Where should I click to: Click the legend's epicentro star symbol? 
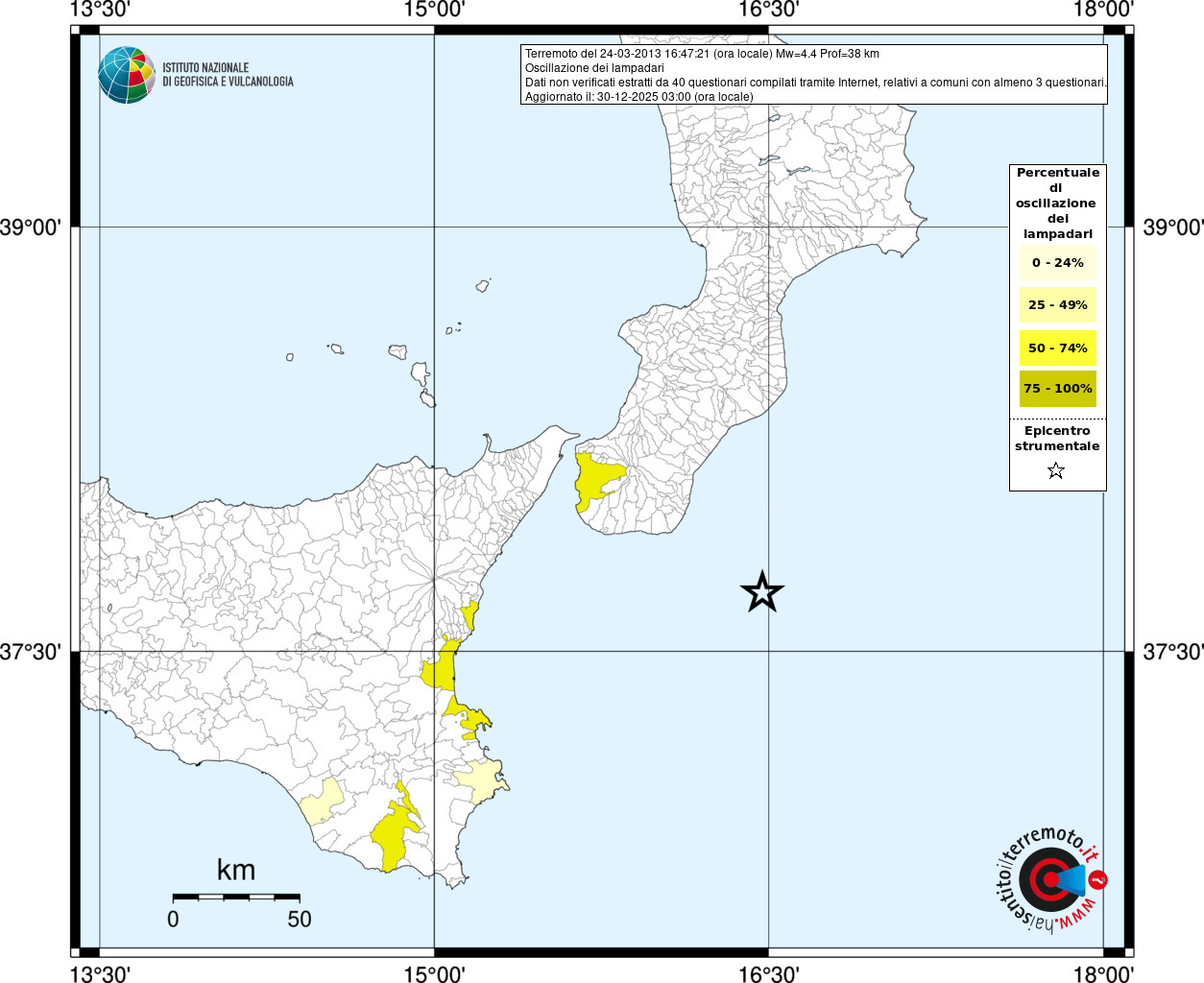click(x=1056, y=470)
